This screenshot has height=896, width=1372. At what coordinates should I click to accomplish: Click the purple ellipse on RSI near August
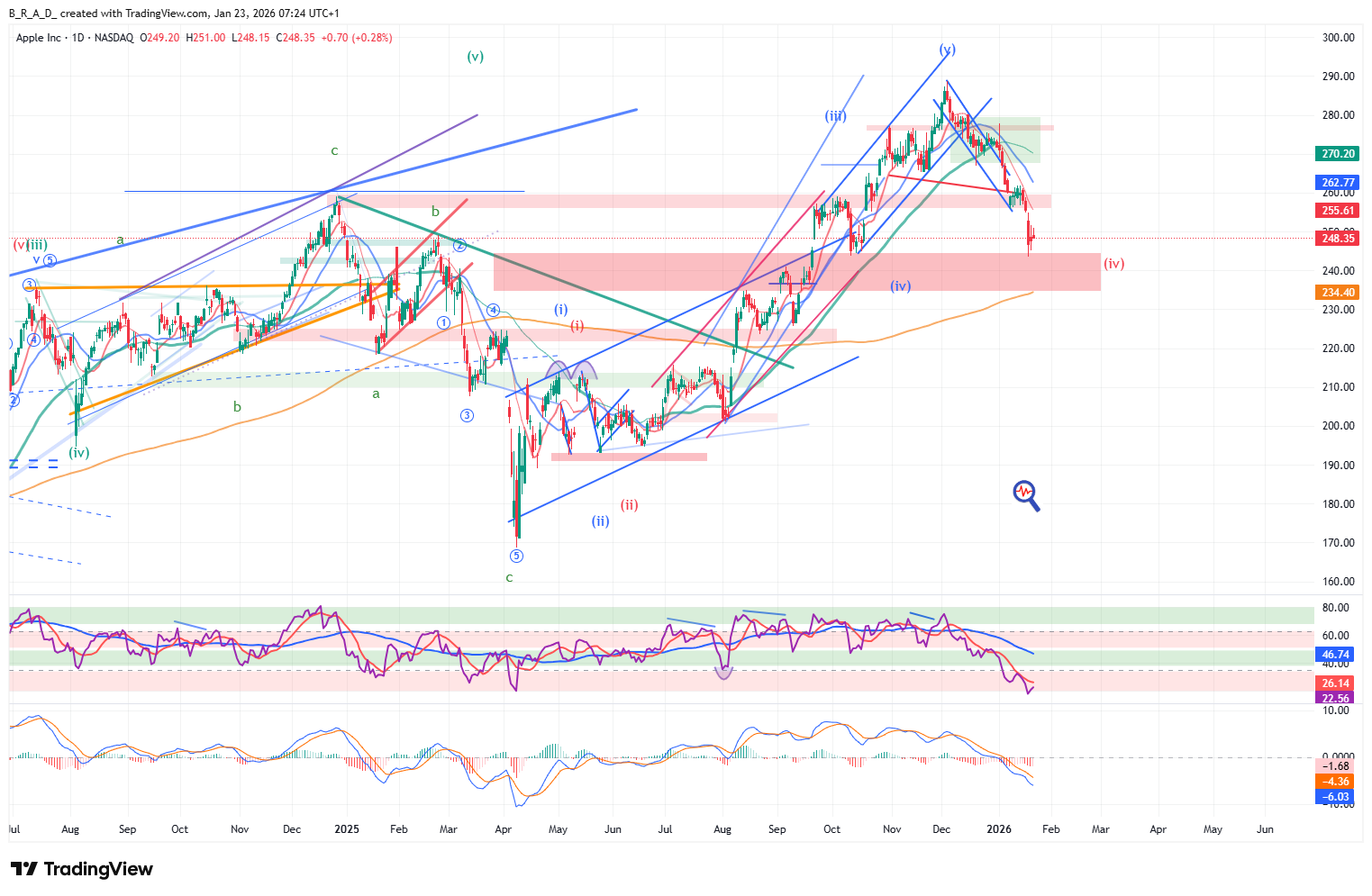pyautogui.click(x=723, y=671)
